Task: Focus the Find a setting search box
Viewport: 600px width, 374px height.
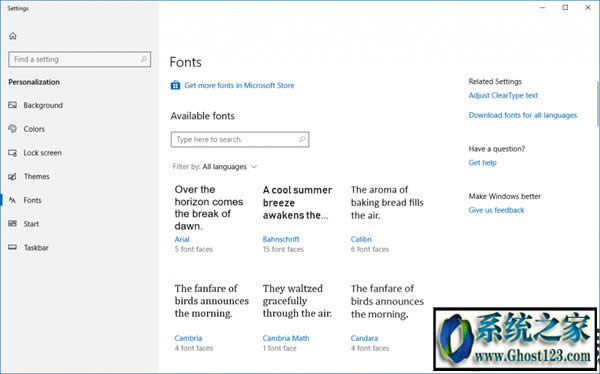Action: 80,59
